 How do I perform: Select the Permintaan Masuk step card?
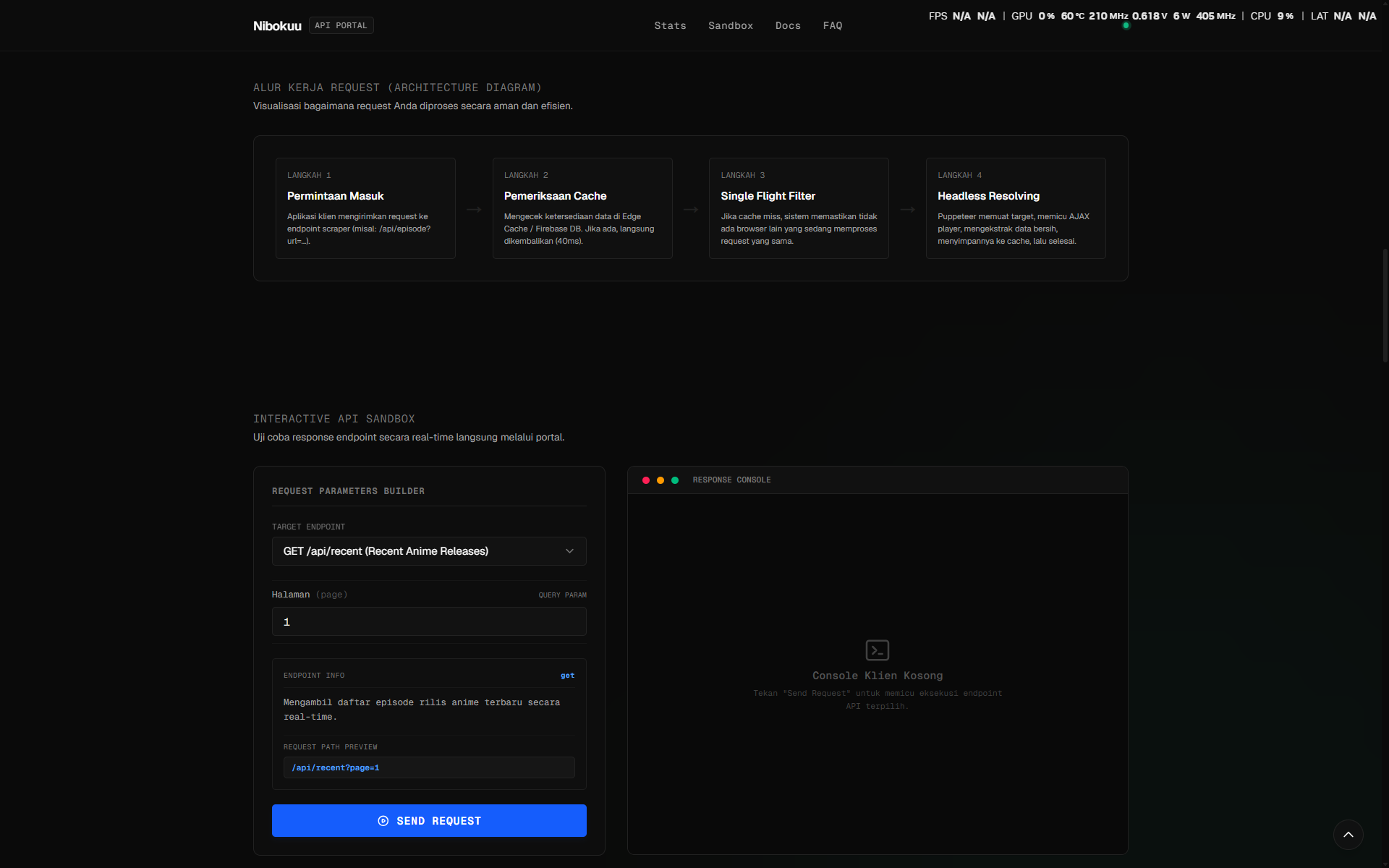point(365,208)
